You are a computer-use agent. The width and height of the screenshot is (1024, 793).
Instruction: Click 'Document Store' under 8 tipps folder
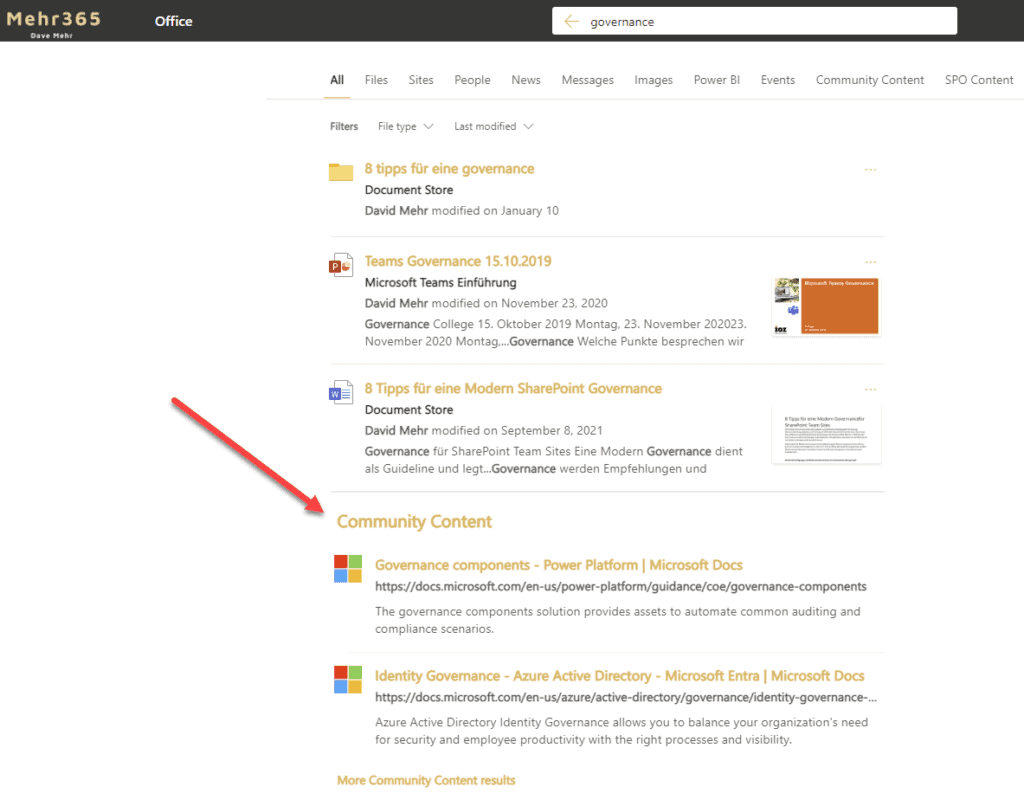tap(409, 189)
